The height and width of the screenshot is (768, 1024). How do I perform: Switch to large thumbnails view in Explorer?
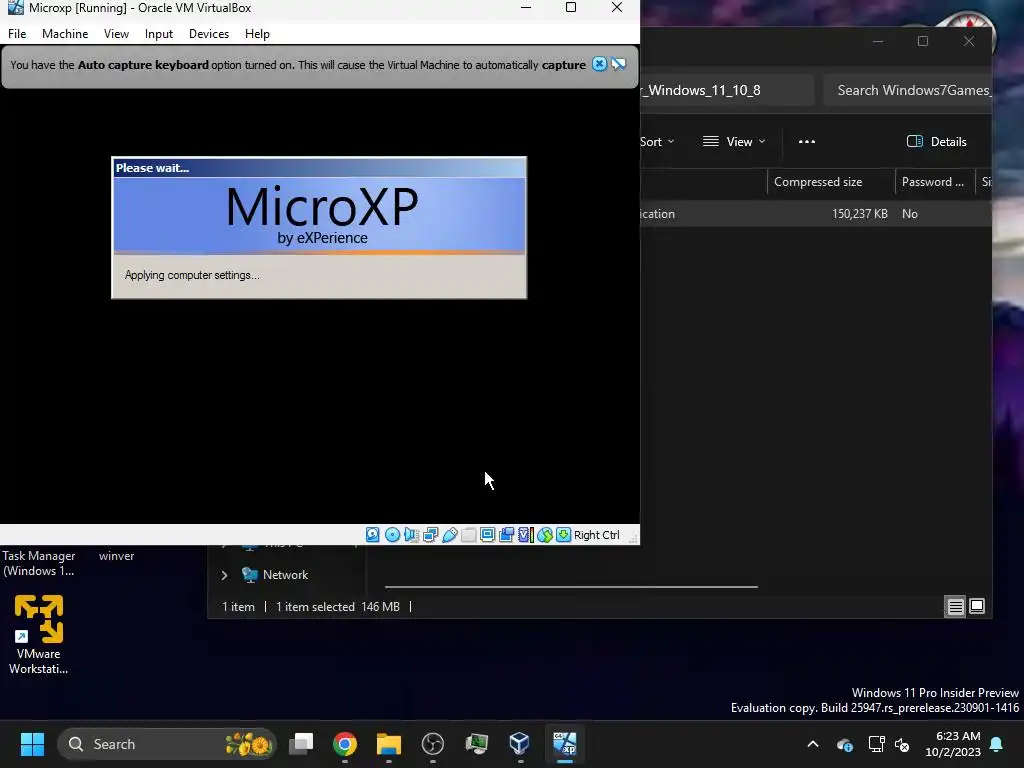977,607
